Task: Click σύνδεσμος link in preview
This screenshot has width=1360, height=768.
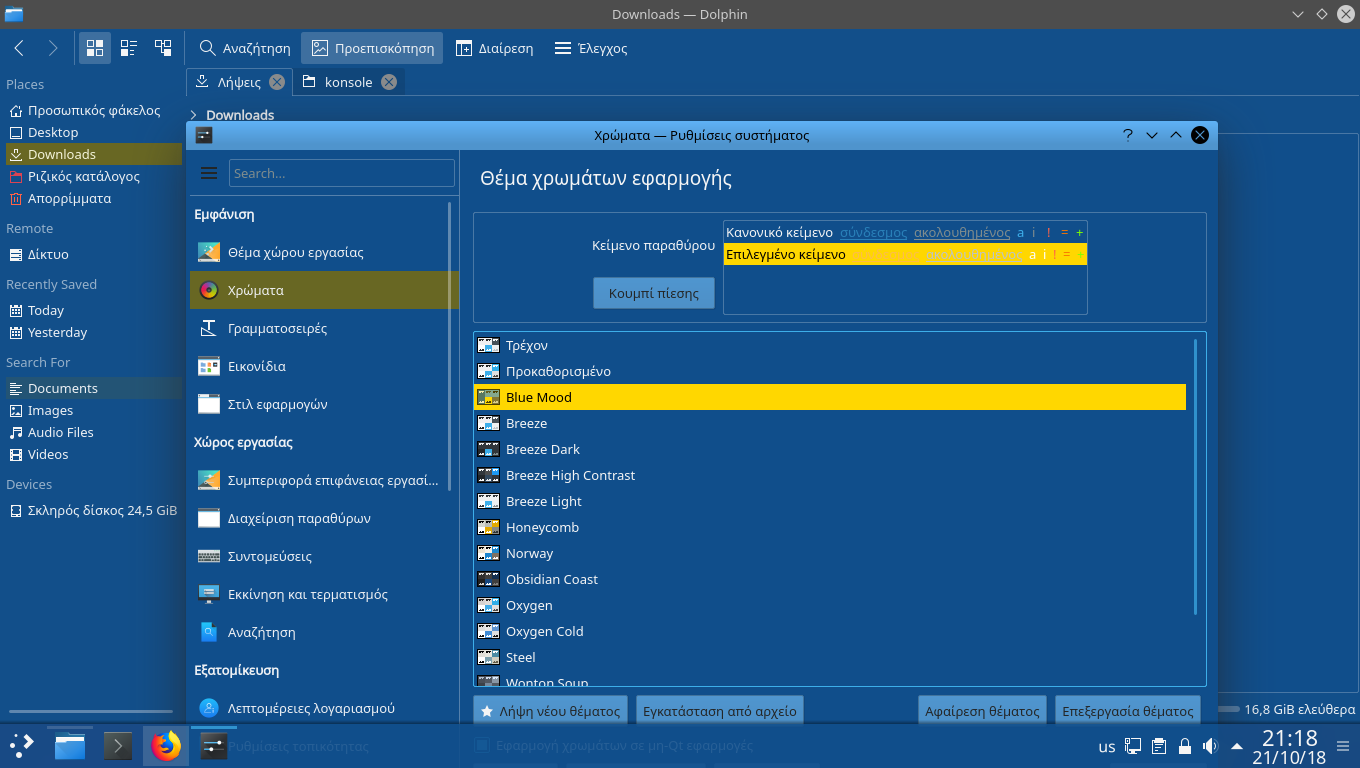Action: 873,232
